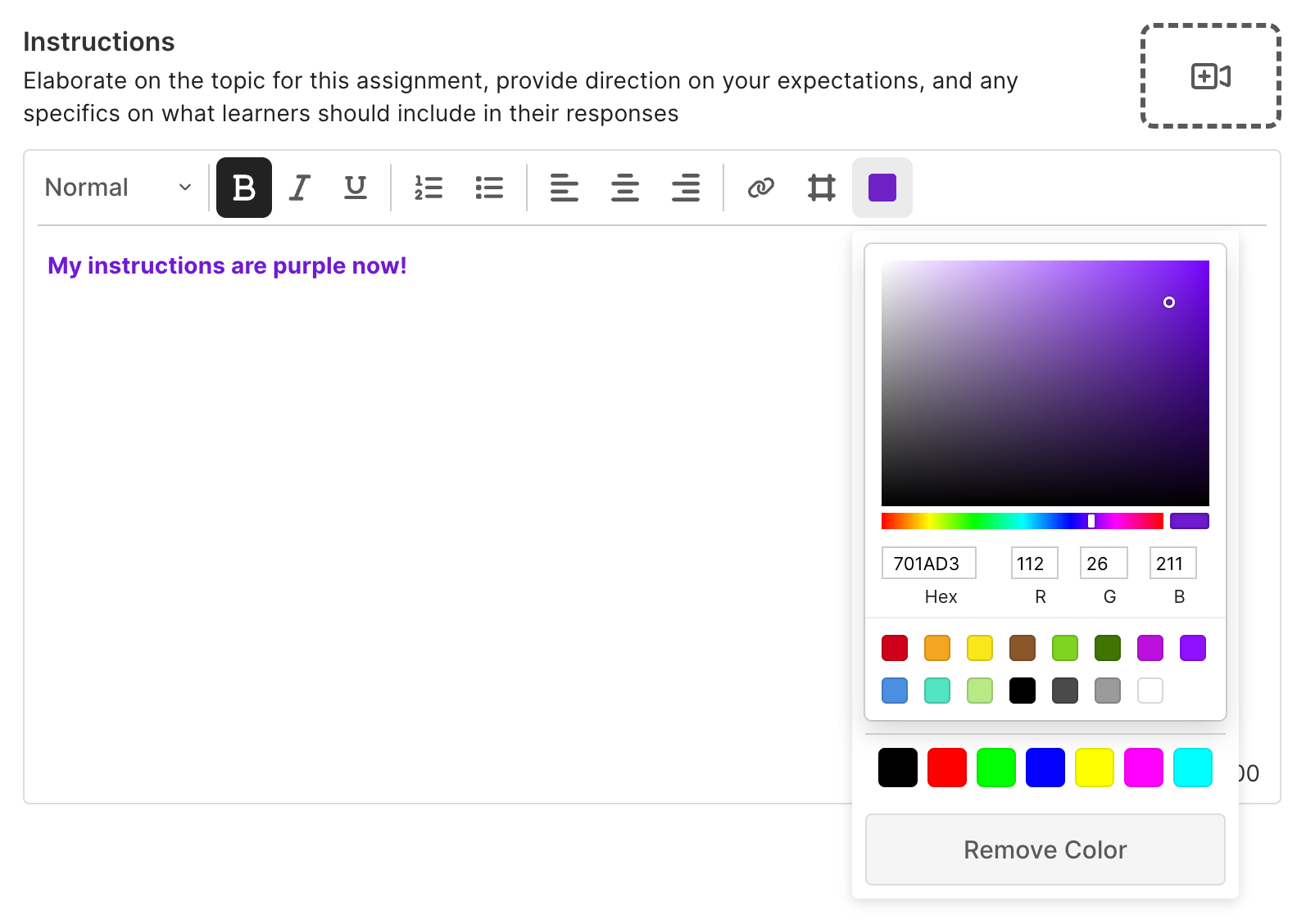Viewport: 1306px width, 924px height.
Task: Click in the saturation gradient color area
Action: coord(1045,383)
